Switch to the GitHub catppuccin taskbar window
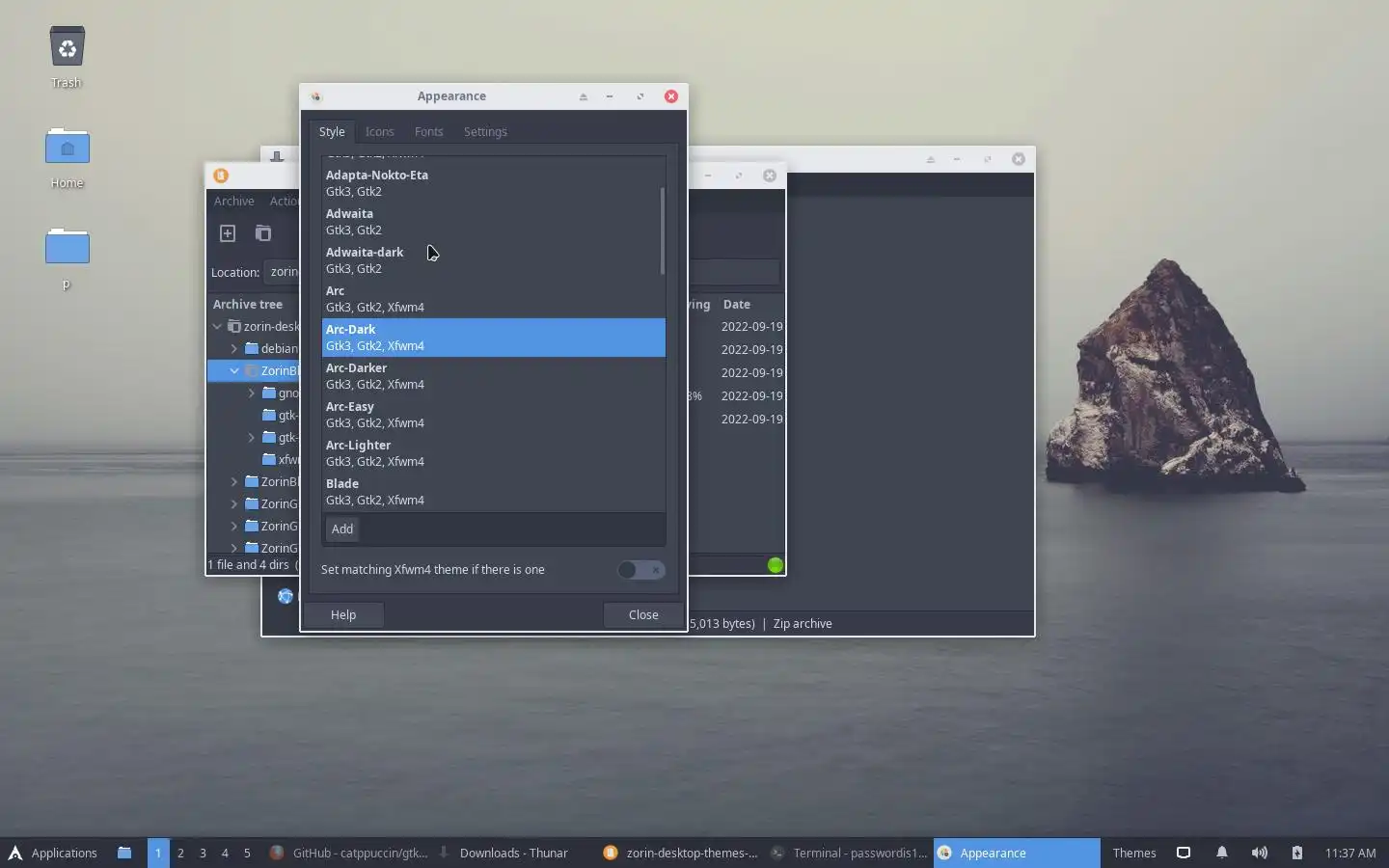 348,853
